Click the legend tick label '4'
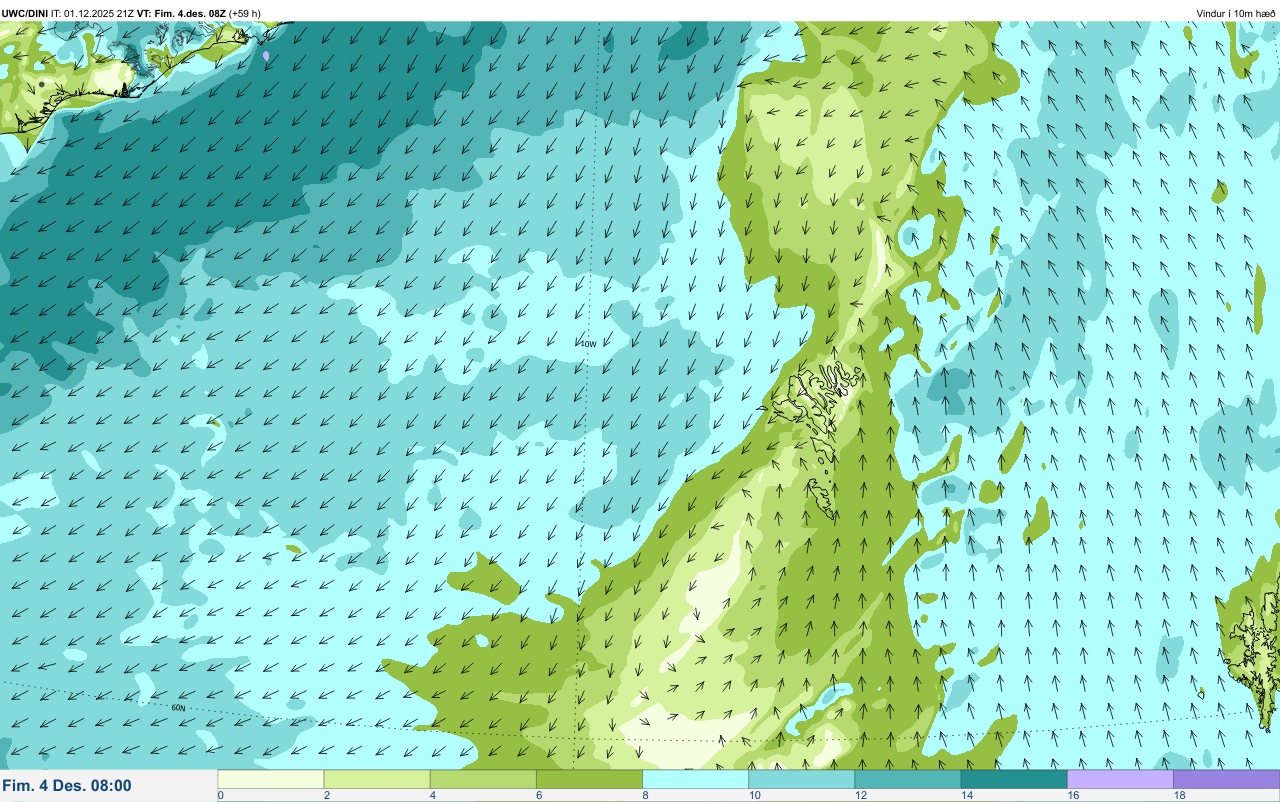 click(x=432, y=795)
